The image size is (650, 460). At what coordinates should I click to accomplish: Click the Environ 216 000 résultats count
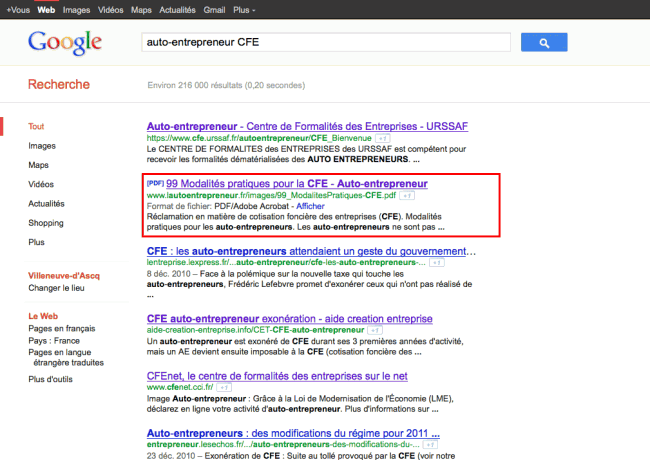click(x=226, y=85)
